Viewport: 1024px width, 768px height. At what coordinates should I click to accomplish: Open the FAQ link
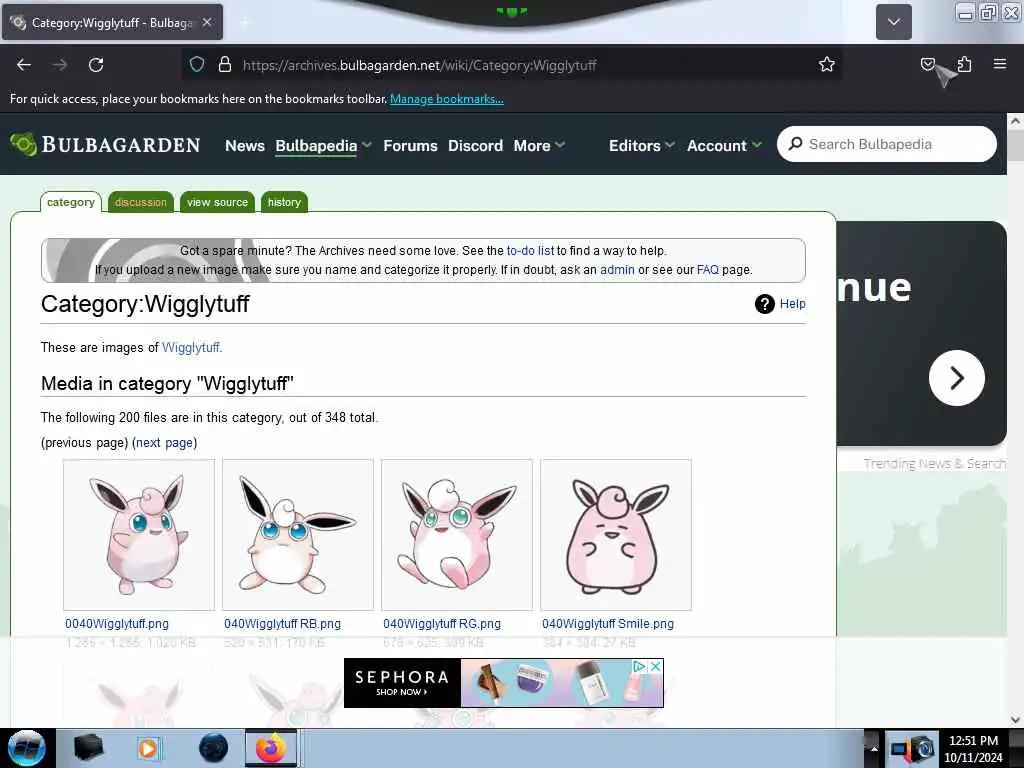coord(707,270)
